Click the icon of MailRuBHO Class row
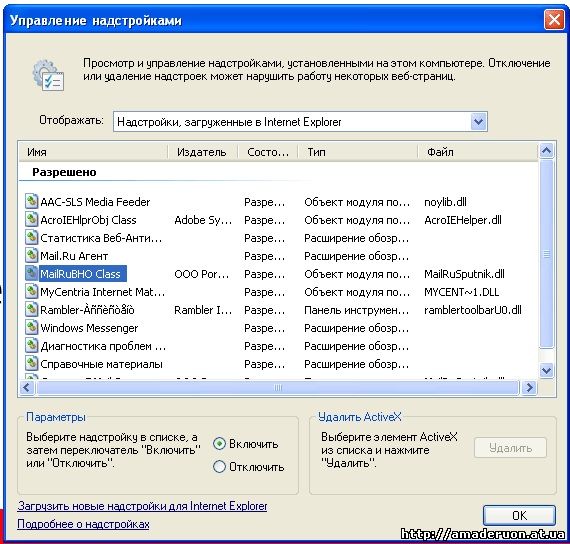 [x=32, y=273]
